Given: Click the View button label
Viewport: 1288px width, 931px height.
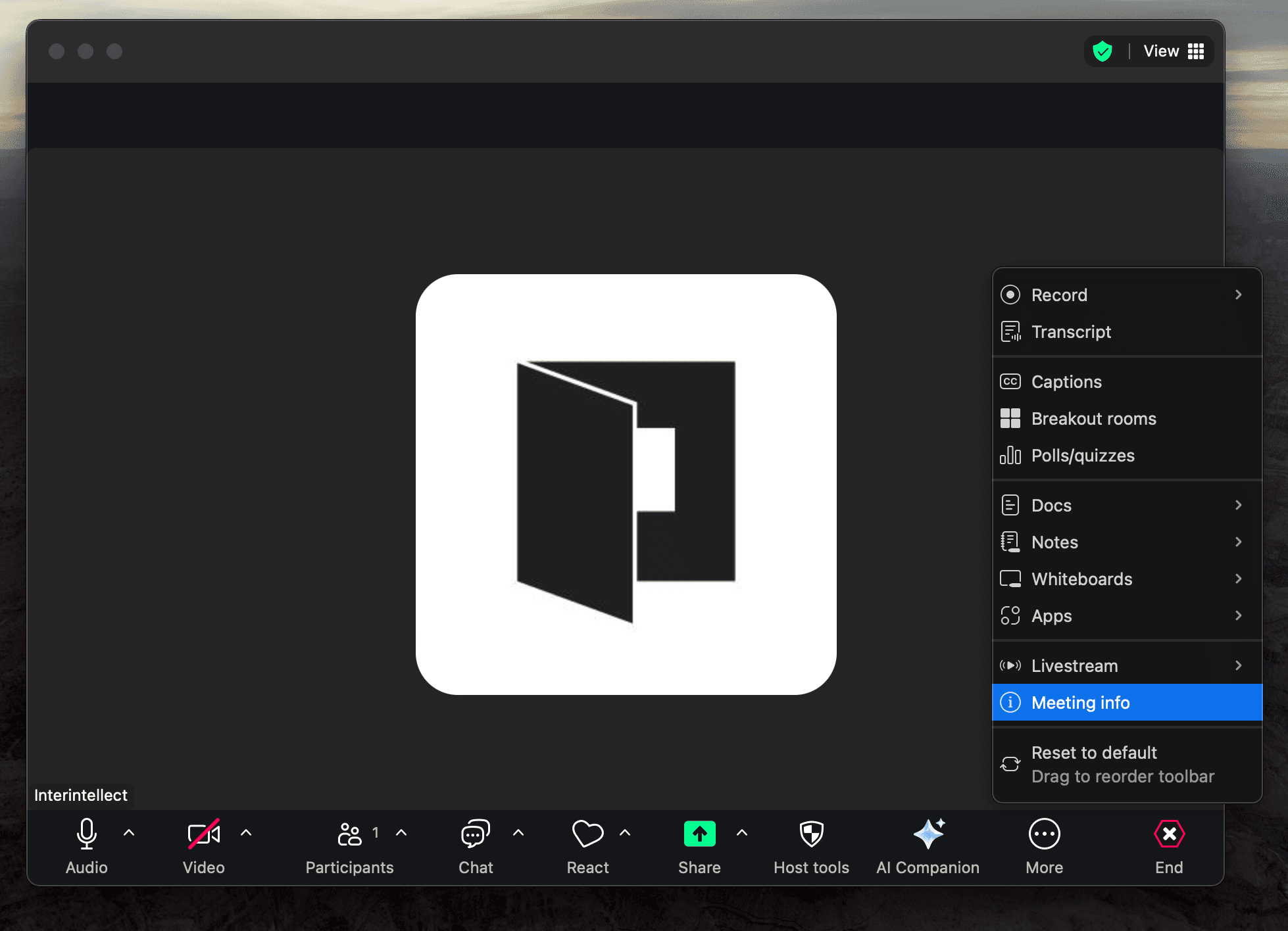Looking at the screenshot, I should pos(1161,51).
